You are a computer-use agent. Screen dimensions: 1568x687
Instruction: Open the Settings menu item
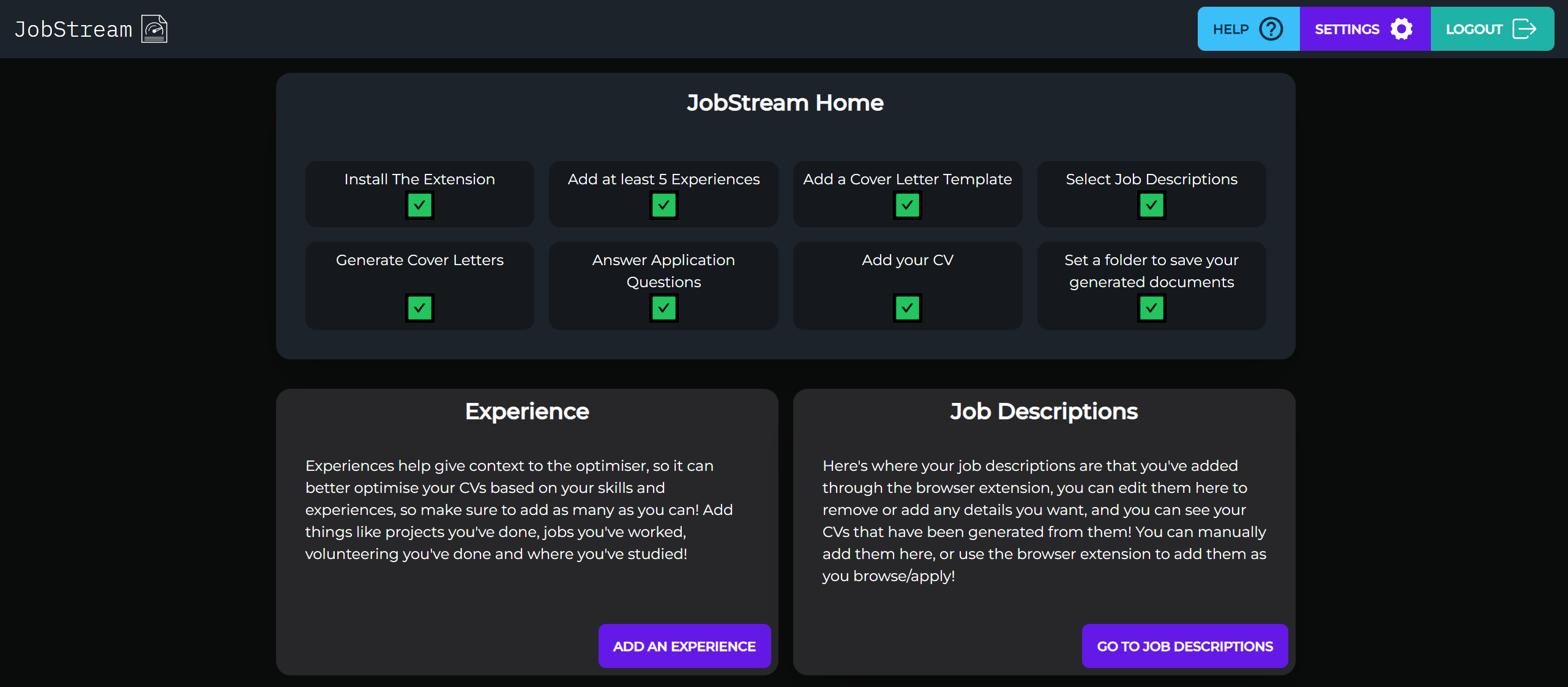coord(1346,29)
